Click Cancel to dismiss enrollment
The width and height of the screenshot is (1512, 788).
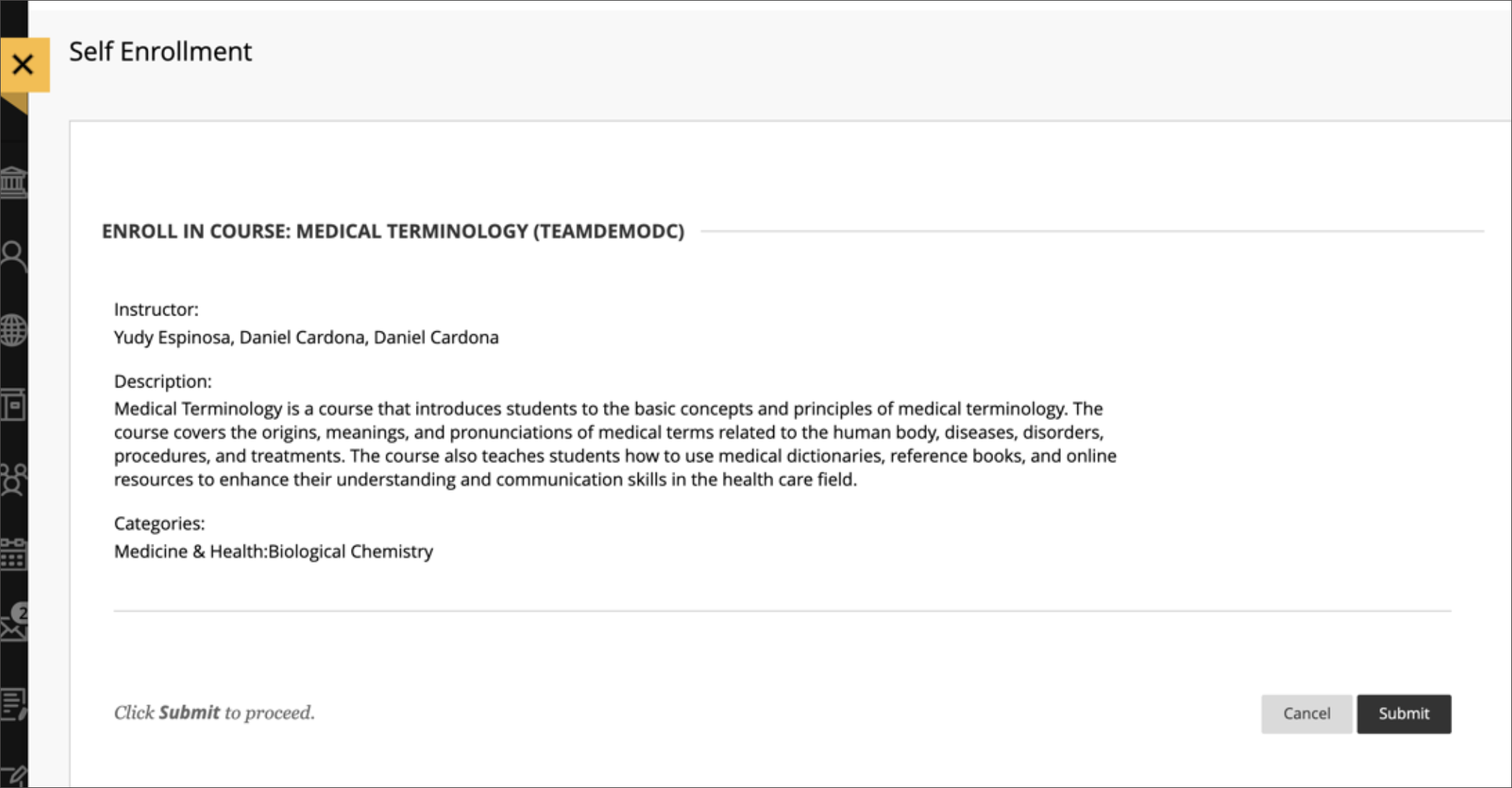pos(1306,713)
